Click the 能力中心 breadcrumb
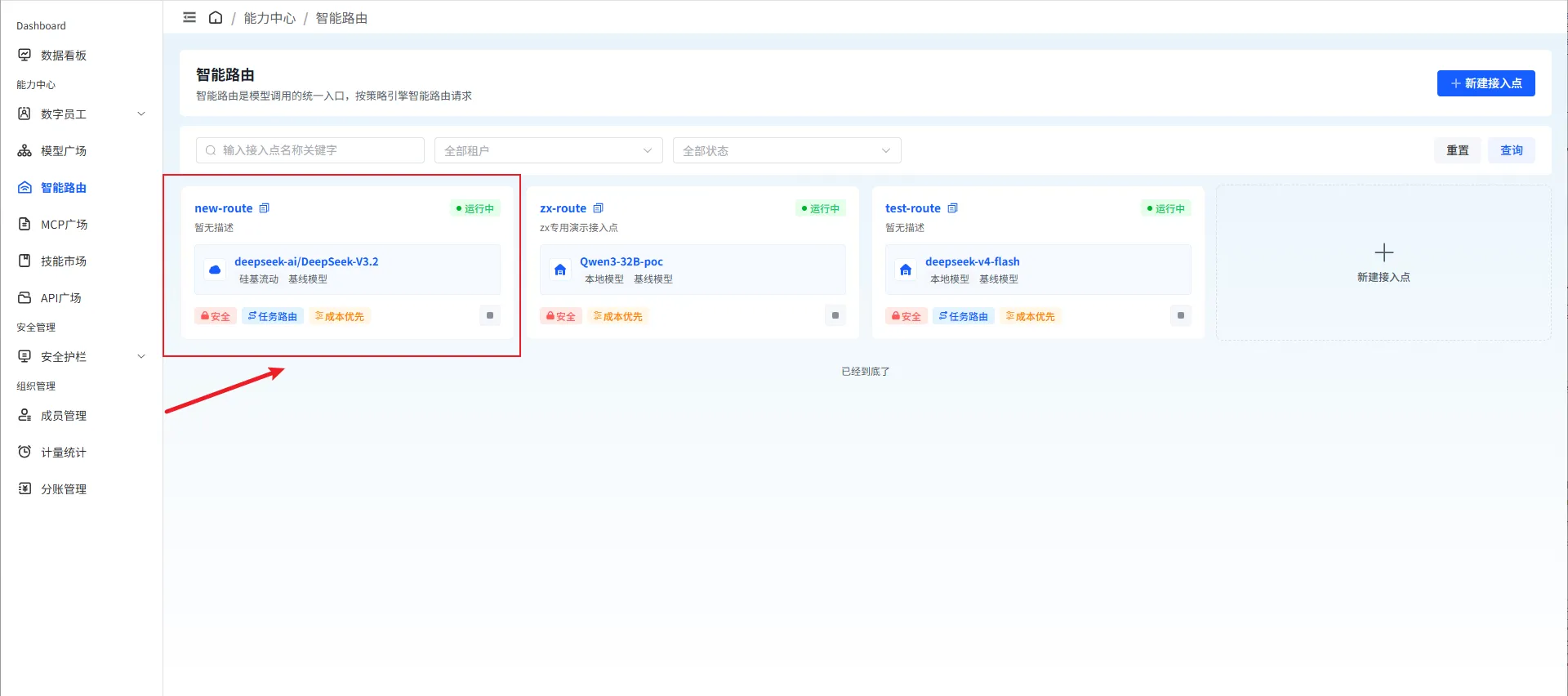 [x=269, y=18]
